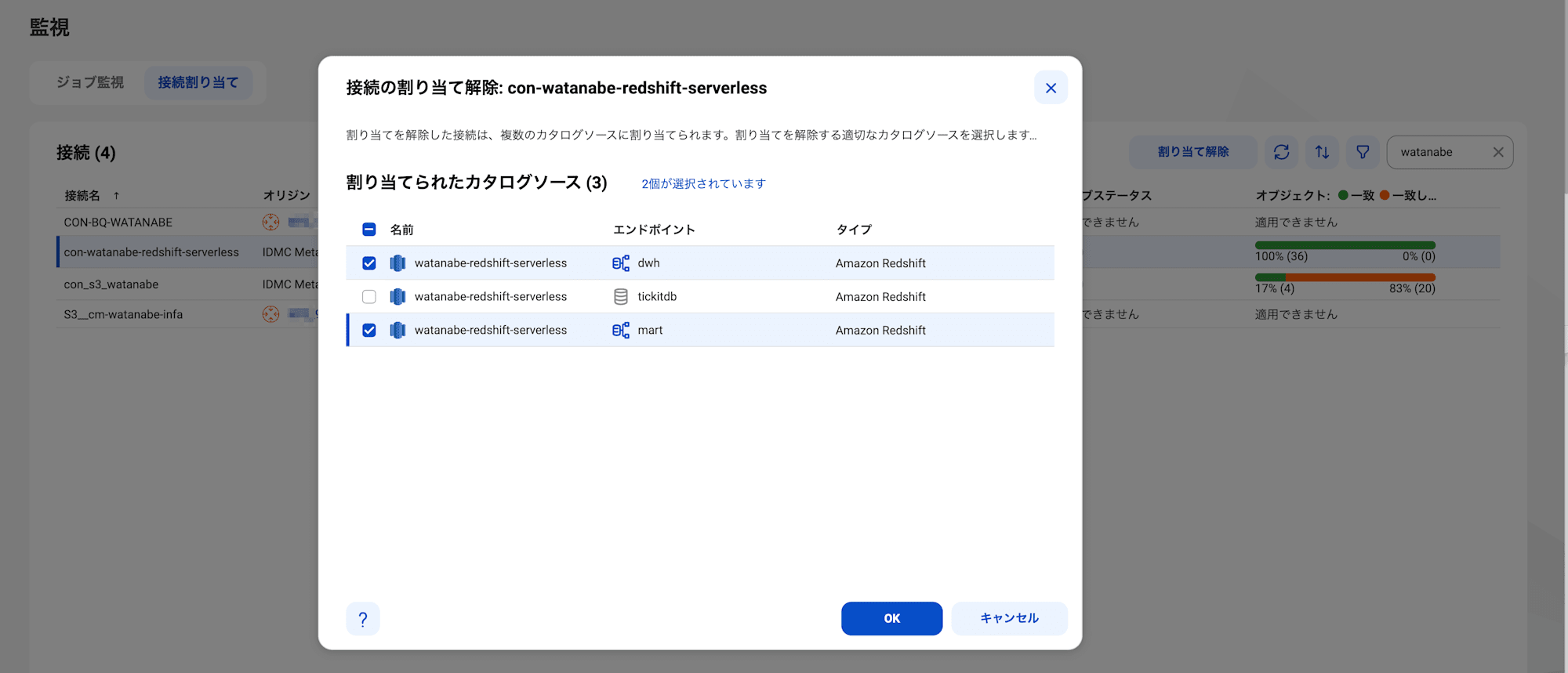The image size is (1568, 673).
Task: Check the tickitdb endpoint row checkbox
Action: pos(369,297)
